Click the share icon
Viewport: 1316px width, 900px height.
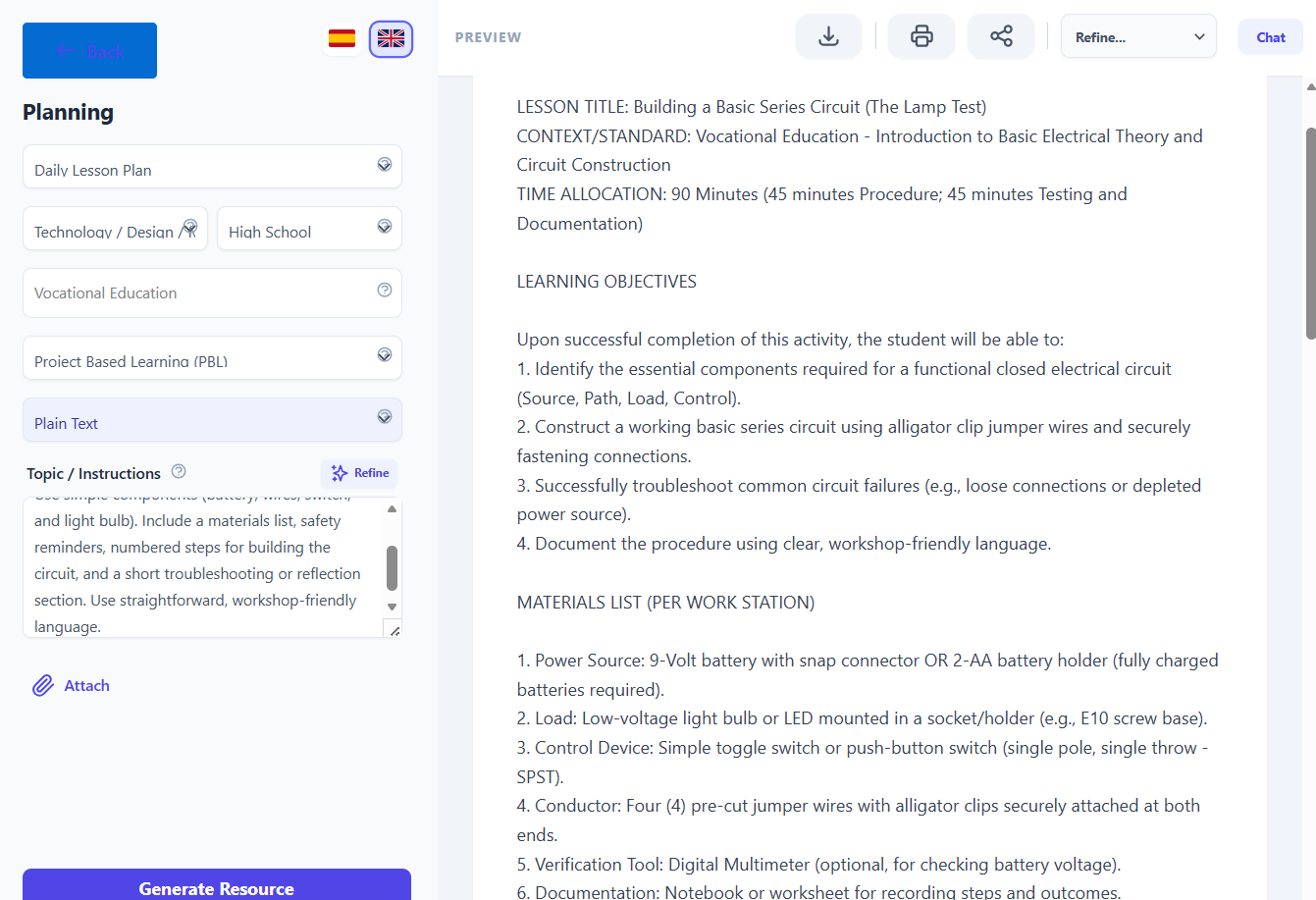pos(1000,37)
